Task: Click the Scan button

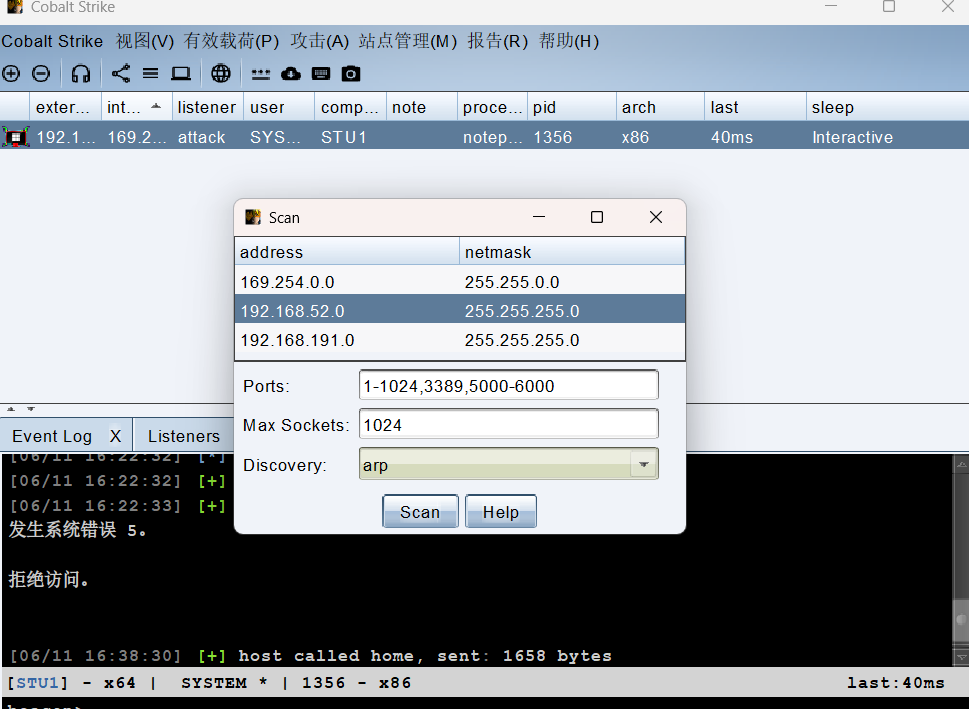Action: (x=420, y=511)
